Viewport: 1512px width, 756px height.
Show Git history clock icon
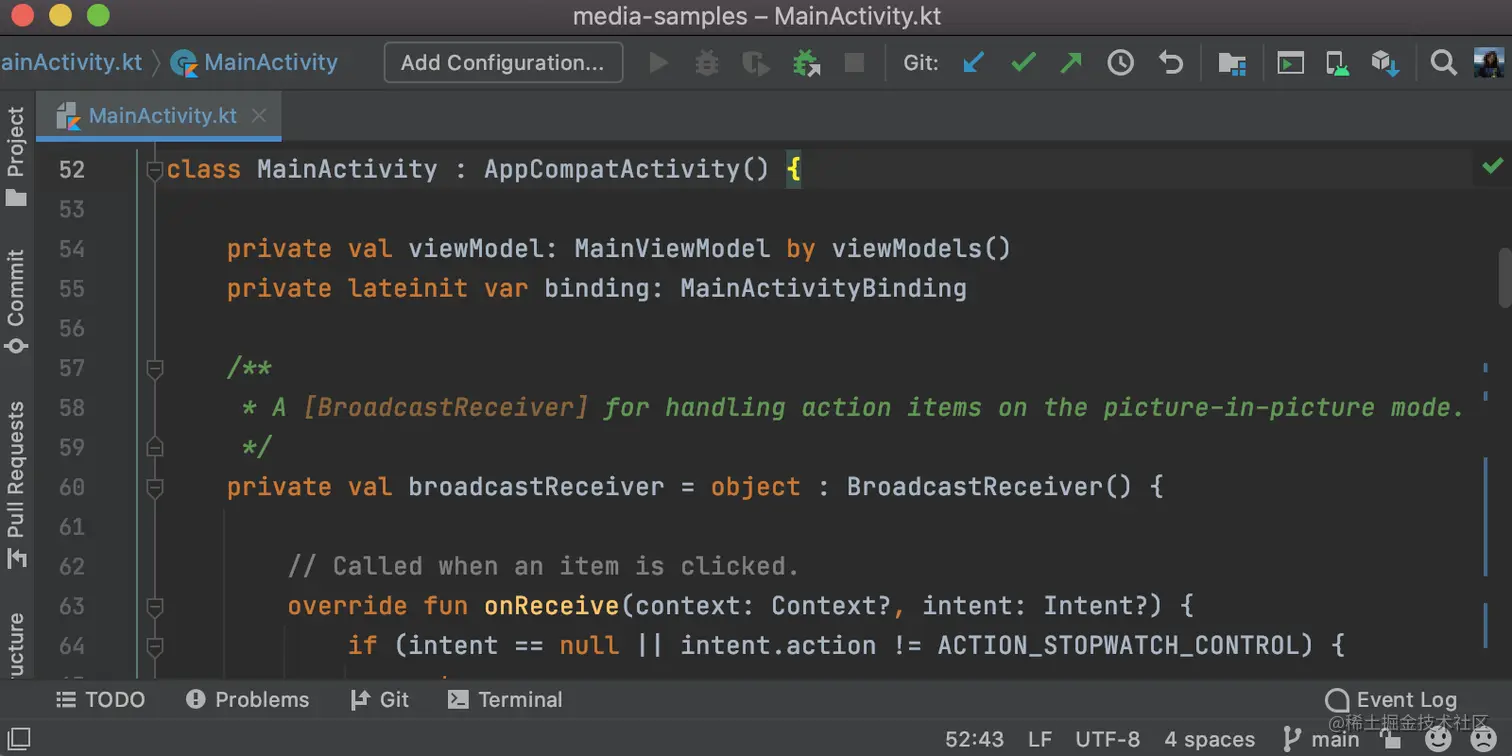(1121, 63)
